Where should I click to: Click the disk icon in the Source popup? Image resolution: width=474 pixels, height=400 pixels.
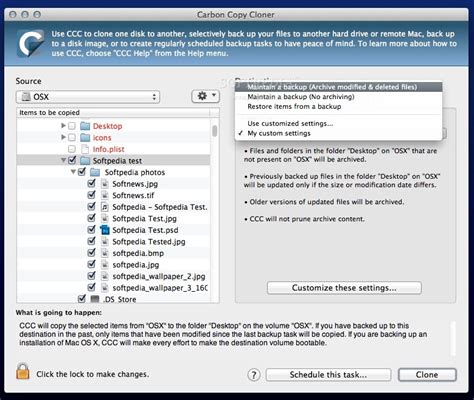point(26,97)
